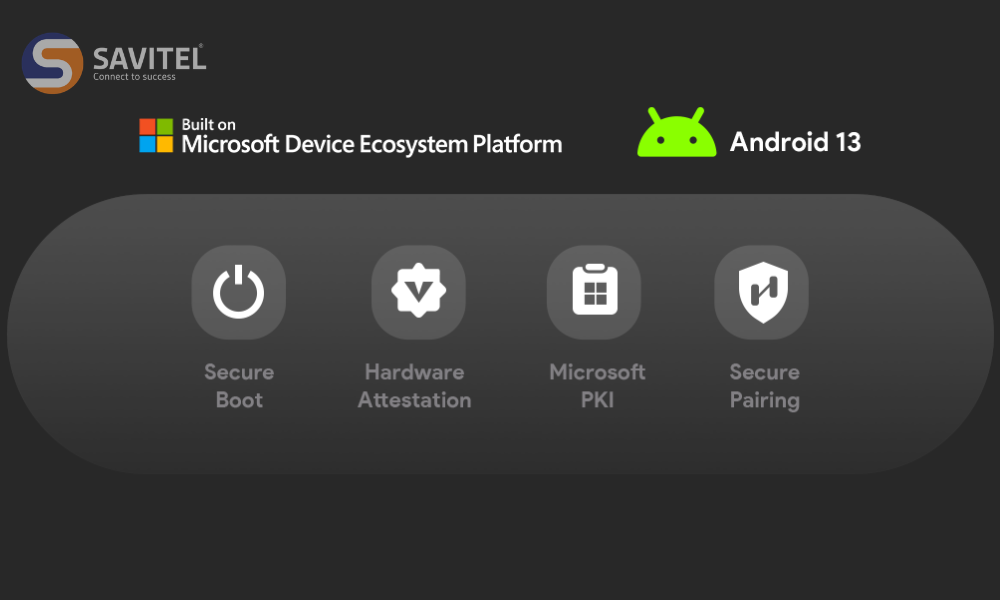The image size is (1000, 600).
Task: Select the Savitel circular S logo
Action: point(53,62)
